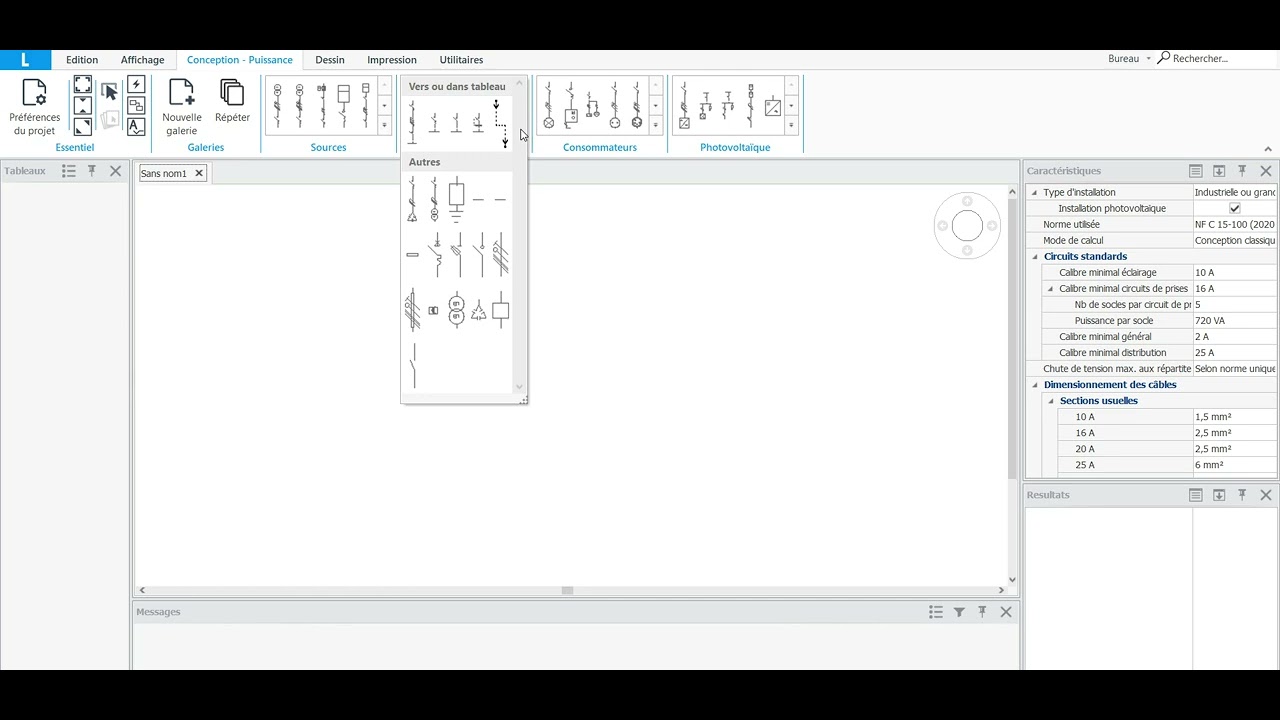The image size is (1280, 720).
Task: Select the lamp consumer symbol in Consommateurs
Action: point(548,105)
